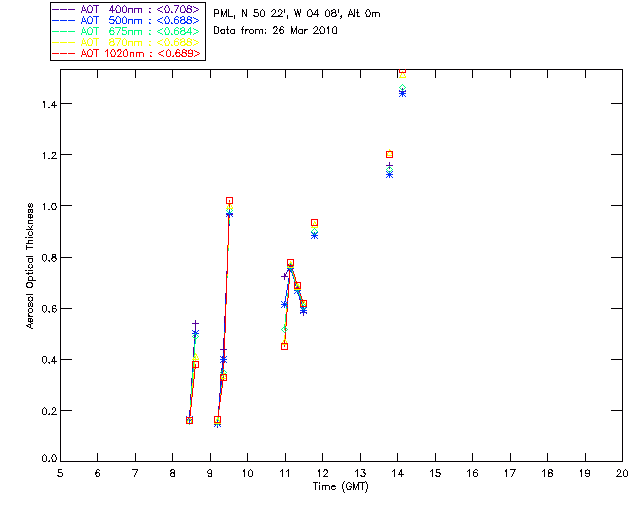Click the PML location title text
The width and height of the screenshot is (640, 512).
pyautogui.click(x=297, y=13)
